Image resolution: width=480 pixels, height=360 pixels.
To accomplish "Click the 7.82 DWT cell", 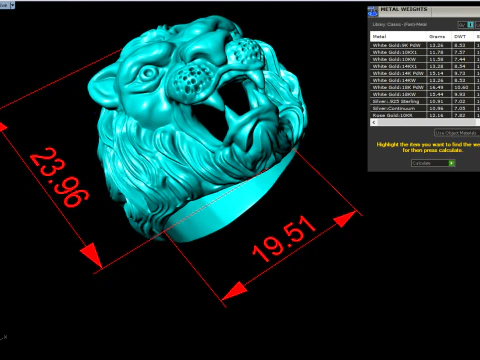I will (x=462, y=115).
